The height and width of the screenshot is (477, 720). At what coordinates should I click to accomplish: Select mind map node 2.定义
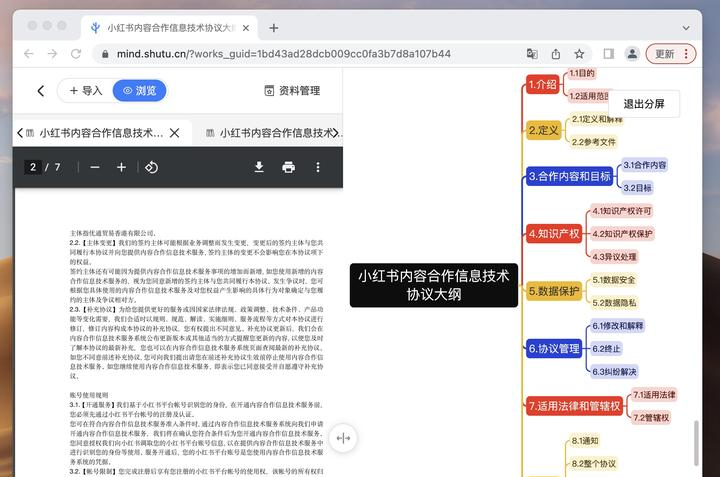coord(543,130)
